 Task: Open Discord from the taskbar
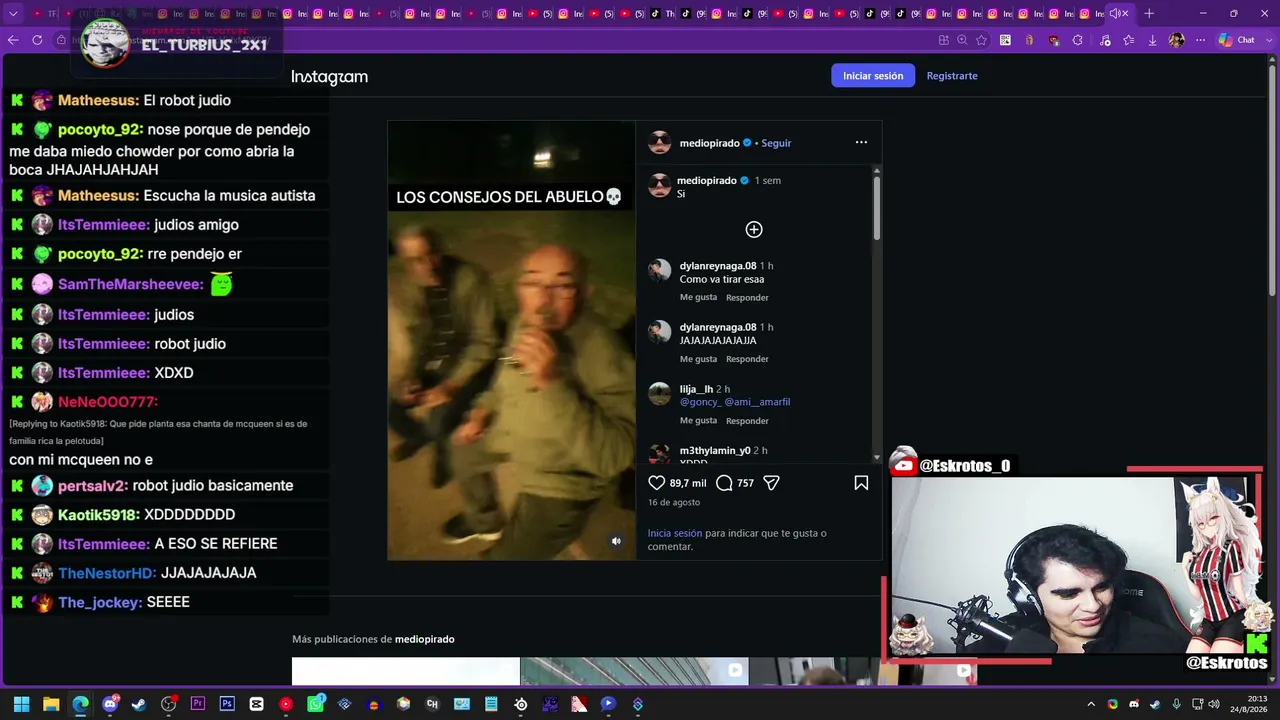pyautogui.click(x=110, y=704)
